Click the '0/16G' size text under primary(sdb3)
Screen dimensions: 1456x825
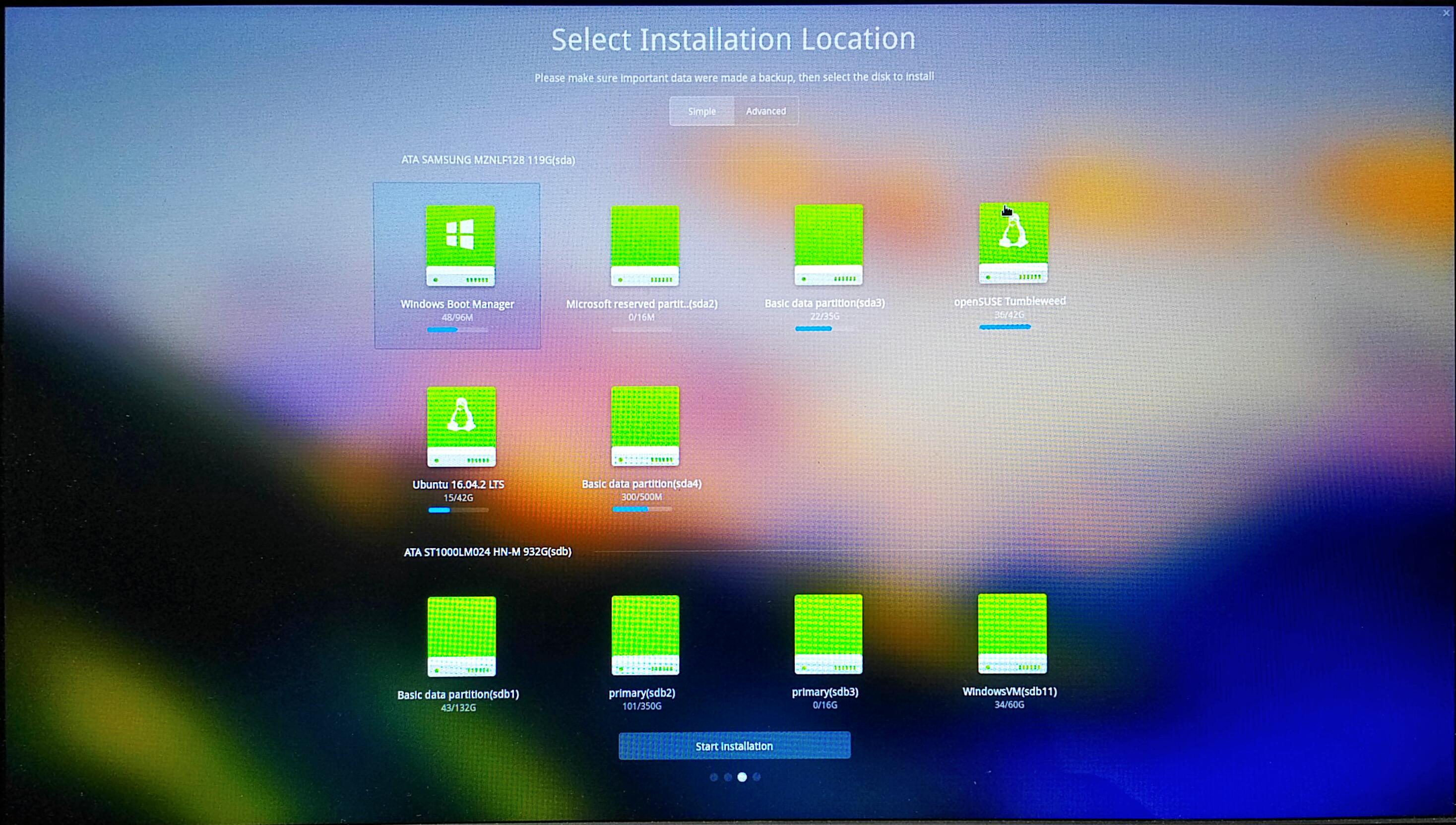[x=825, y=705]
